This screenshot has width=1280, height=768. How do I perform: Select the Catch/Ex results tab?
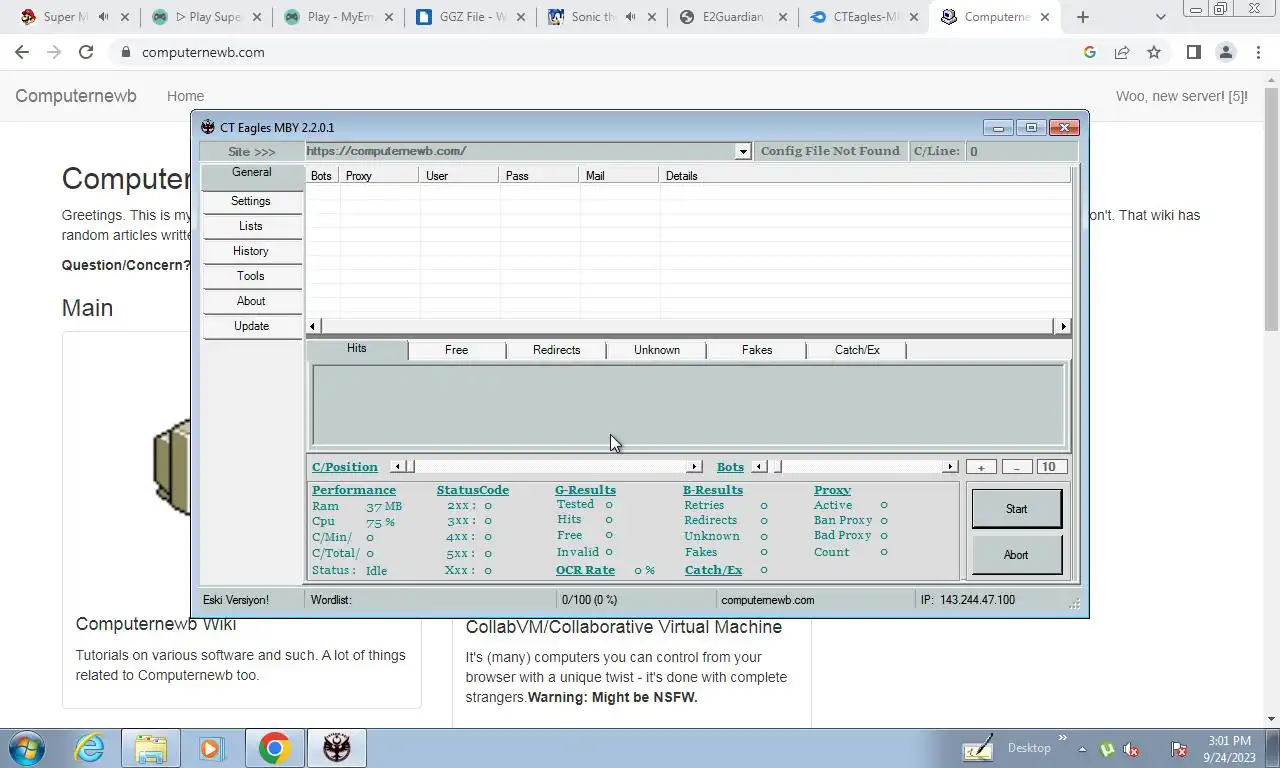857,350
